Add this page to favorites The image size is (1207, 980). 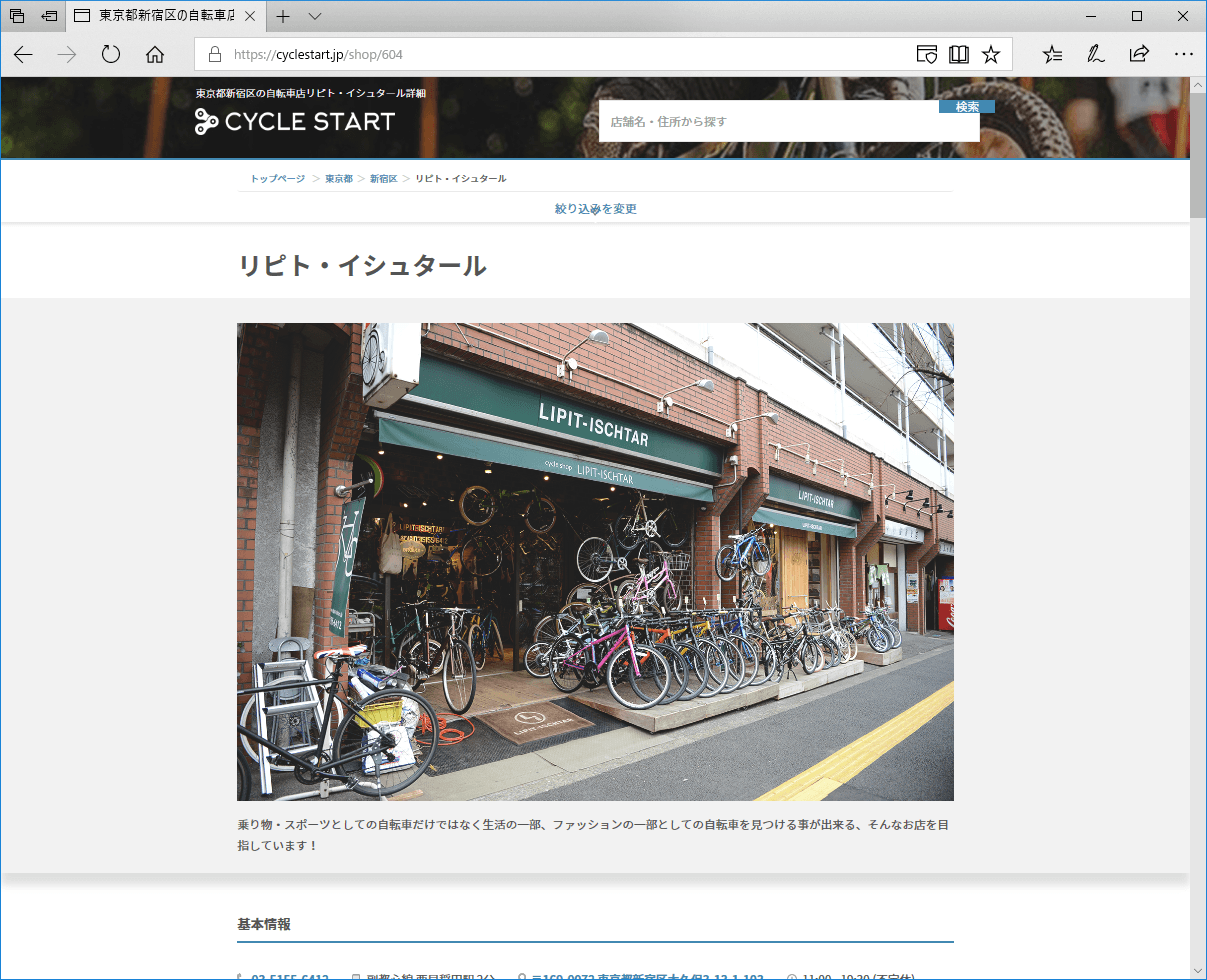click(991, 55)
